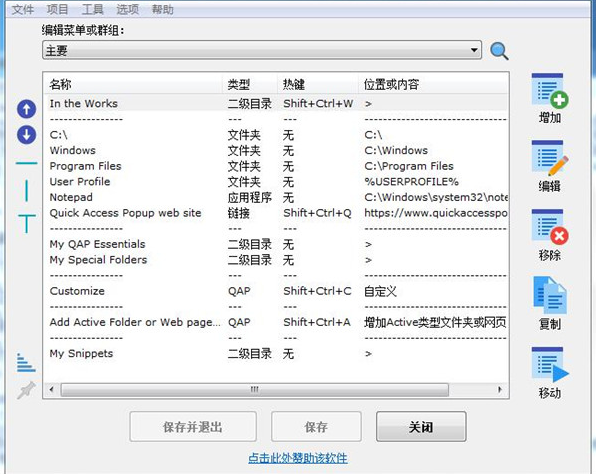The image size is (596, 474).
Task: Click the Shift+Ctrl+C hotkey cell
Action: point(317,291)
